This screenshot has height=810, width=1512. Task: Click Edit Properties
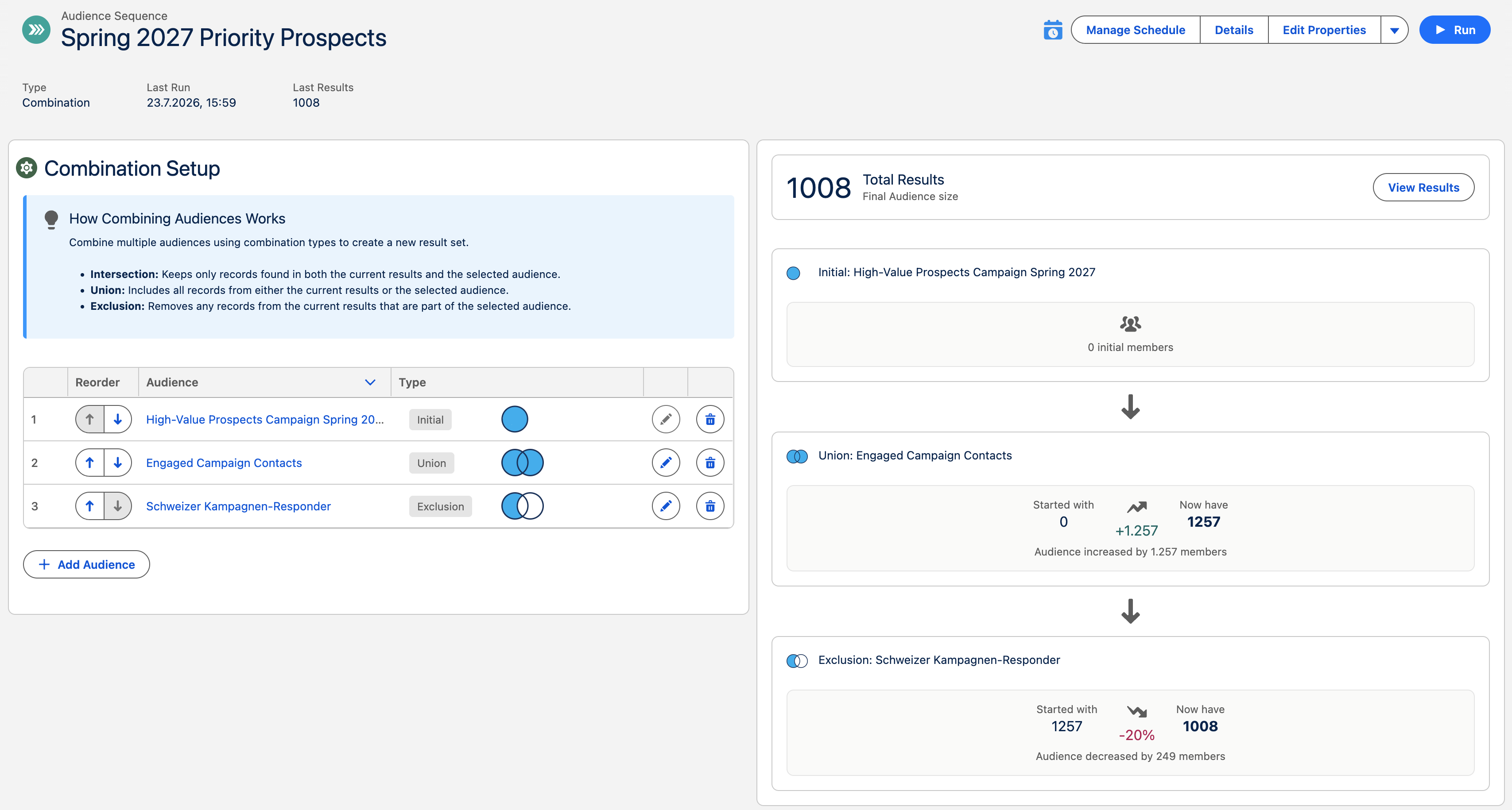tap(1324, 30)
